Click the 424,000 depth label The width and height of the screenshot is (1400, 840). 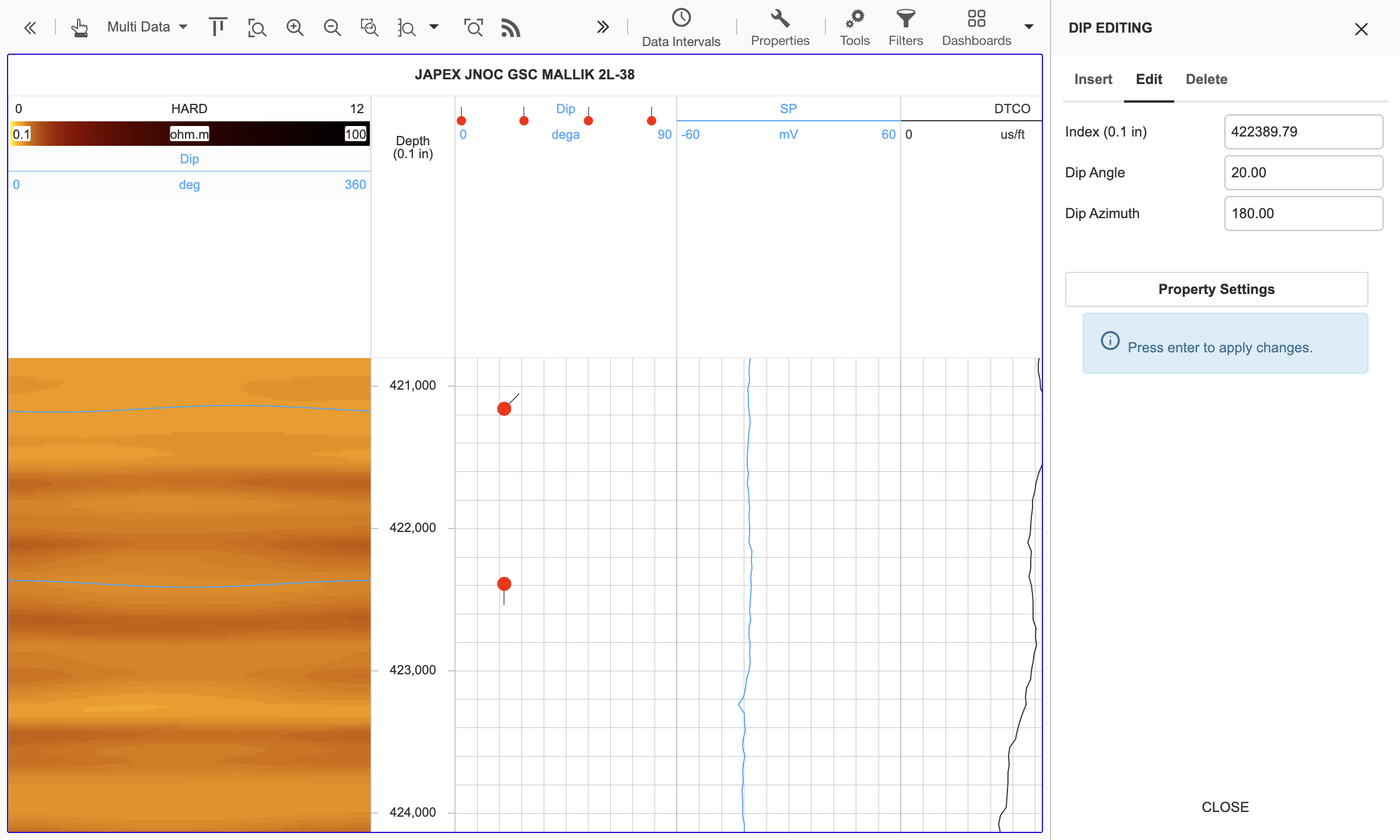pyautogui.click(x=412, y=812)
